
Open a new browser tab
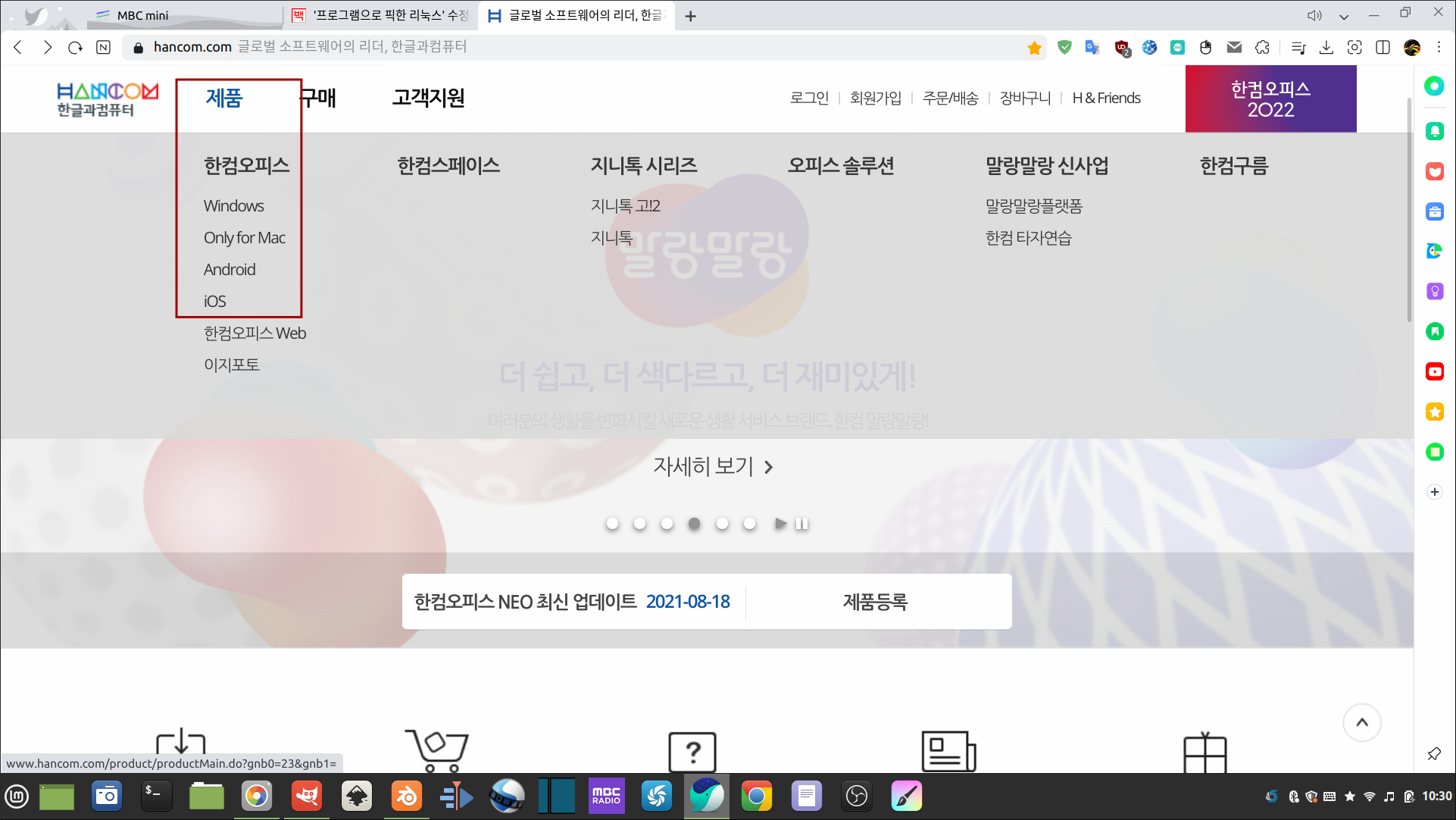pyautogui.click(x=690, y=16)
